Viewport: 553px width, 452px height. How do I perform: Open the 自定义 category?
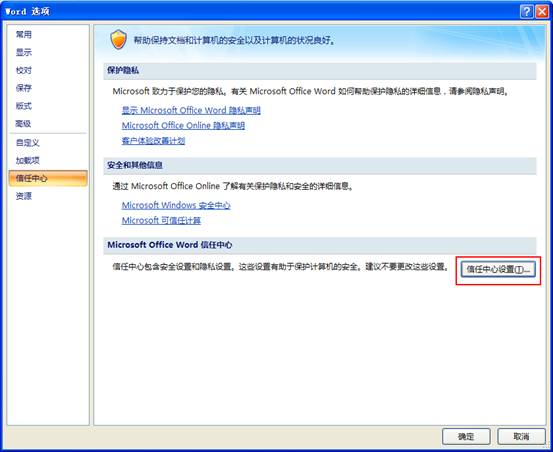click(x=28, y=143)
